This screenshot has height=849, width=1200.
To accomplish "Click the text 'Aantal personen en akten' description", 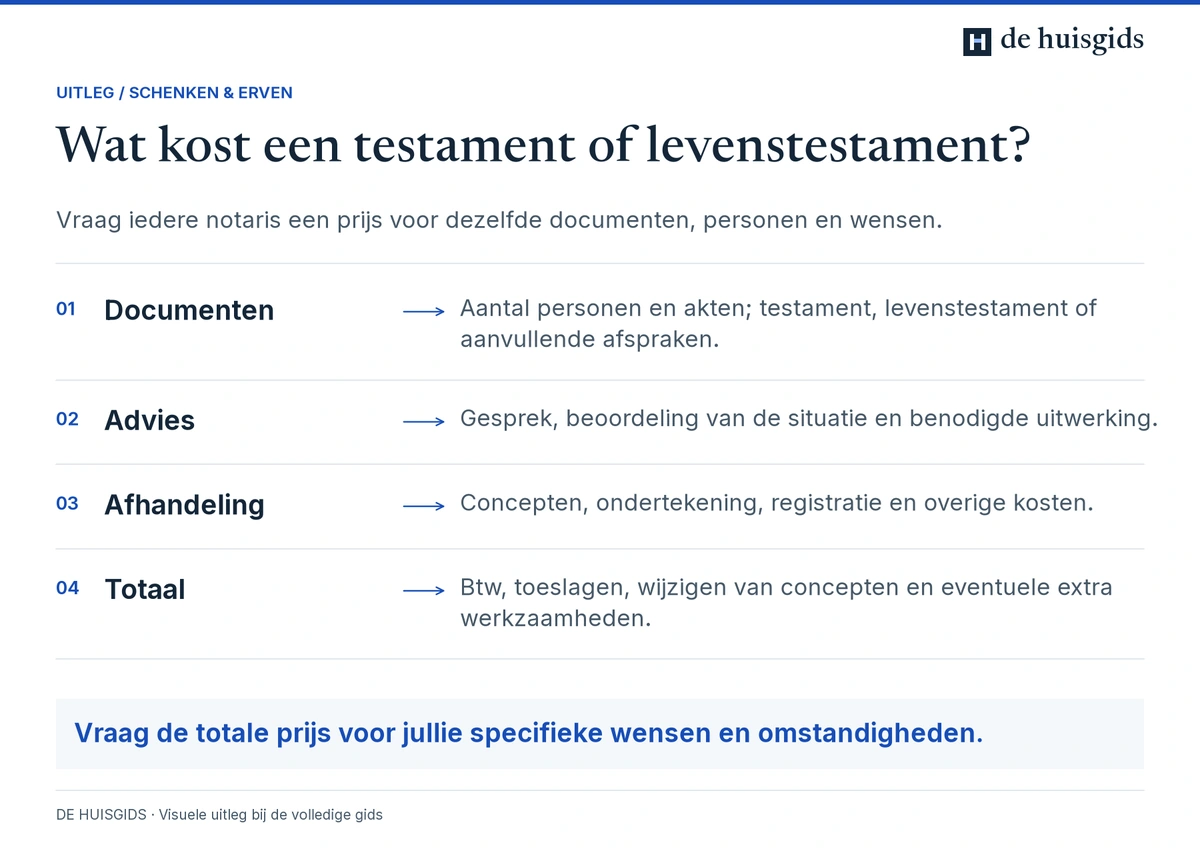I will pos(778,323).
